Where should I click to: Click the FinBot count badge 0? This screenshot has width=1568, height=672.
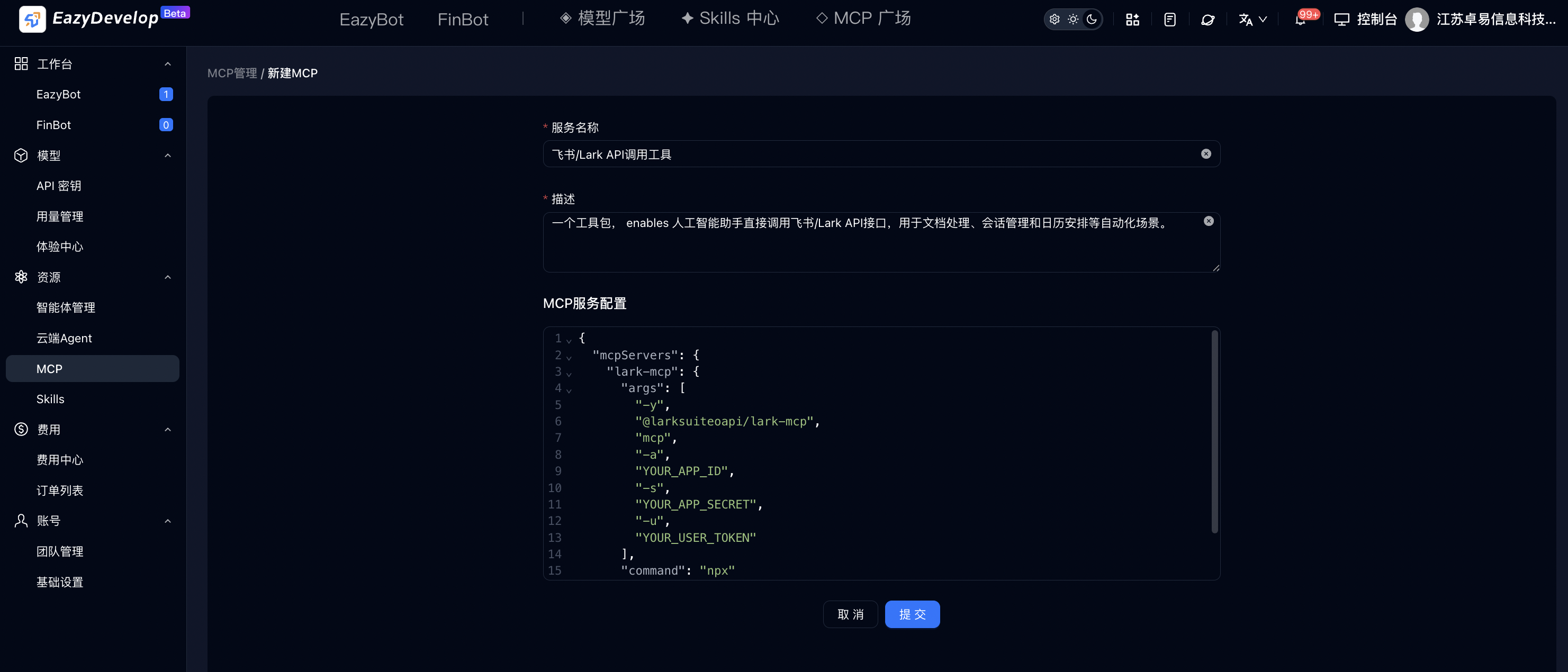pyautogui.click(x=166, y=125)
